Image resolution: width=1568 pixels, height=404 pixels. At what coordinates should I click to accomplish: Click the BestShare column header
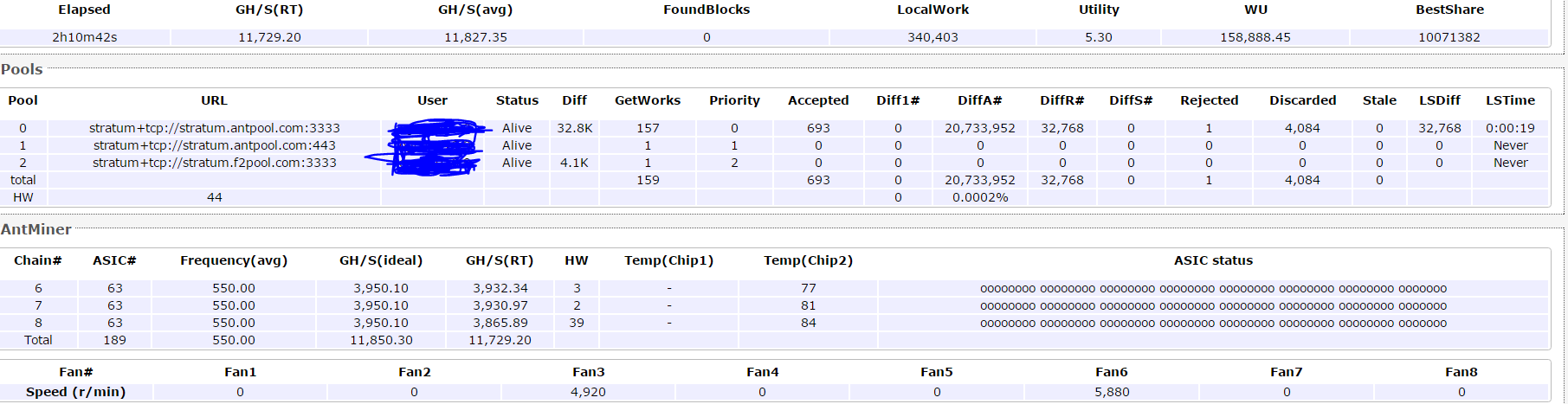(1449, 10)
